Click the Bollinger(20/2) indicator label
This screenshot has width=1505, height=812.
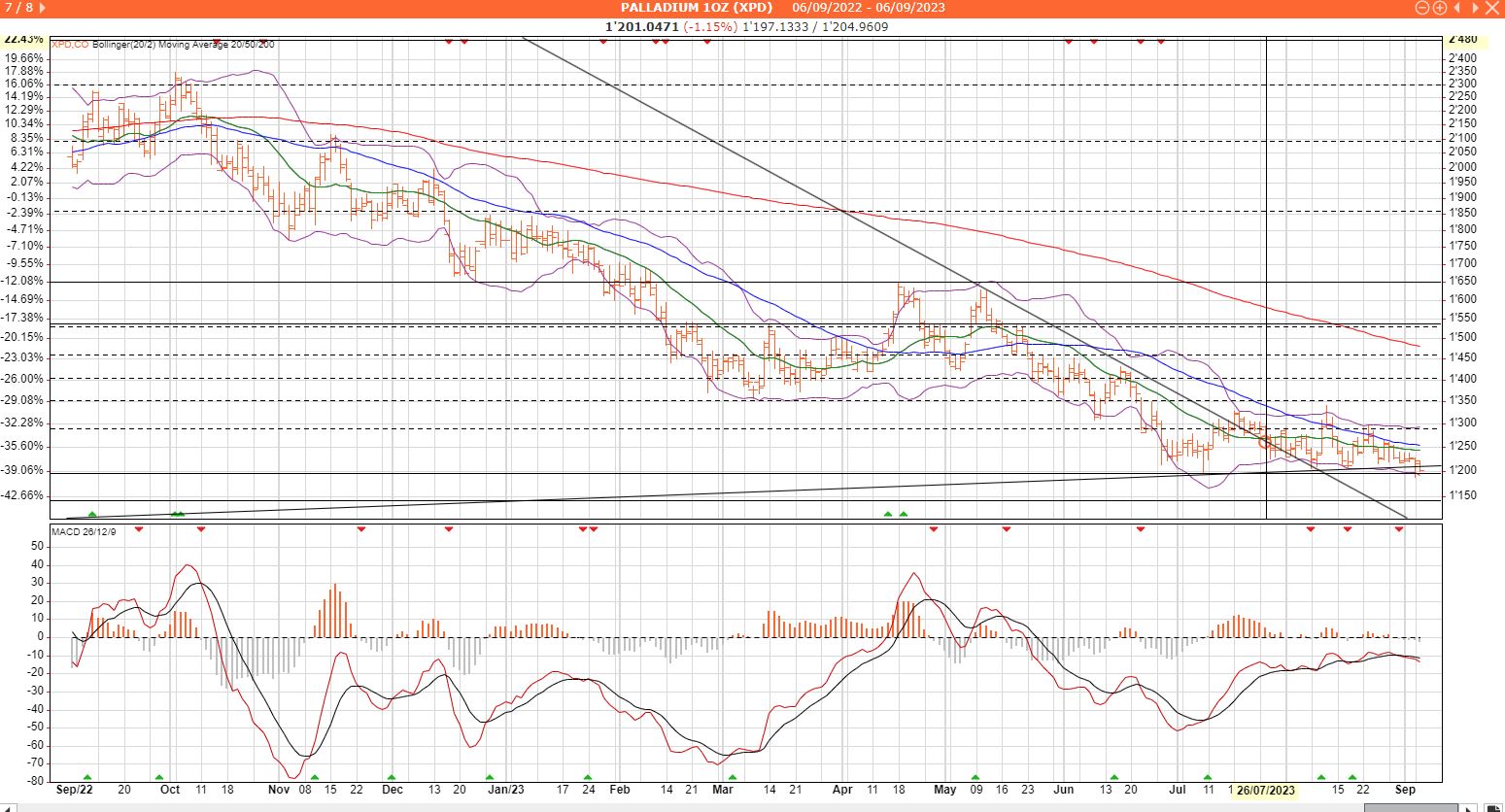(x=124, y=45)
